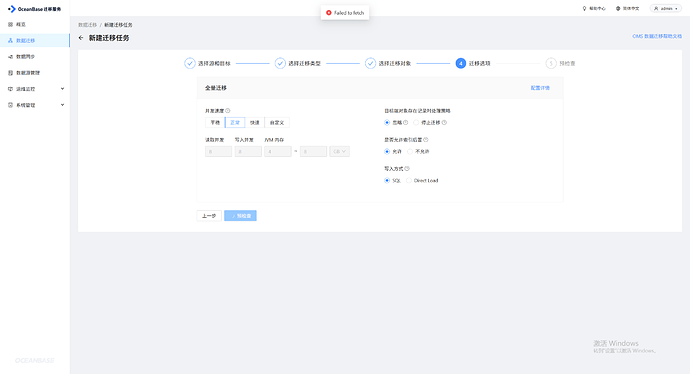Open the admin user dropdown
Image resolution: width=690 pixels, height=374 pixels.
(x=666, y=8)
